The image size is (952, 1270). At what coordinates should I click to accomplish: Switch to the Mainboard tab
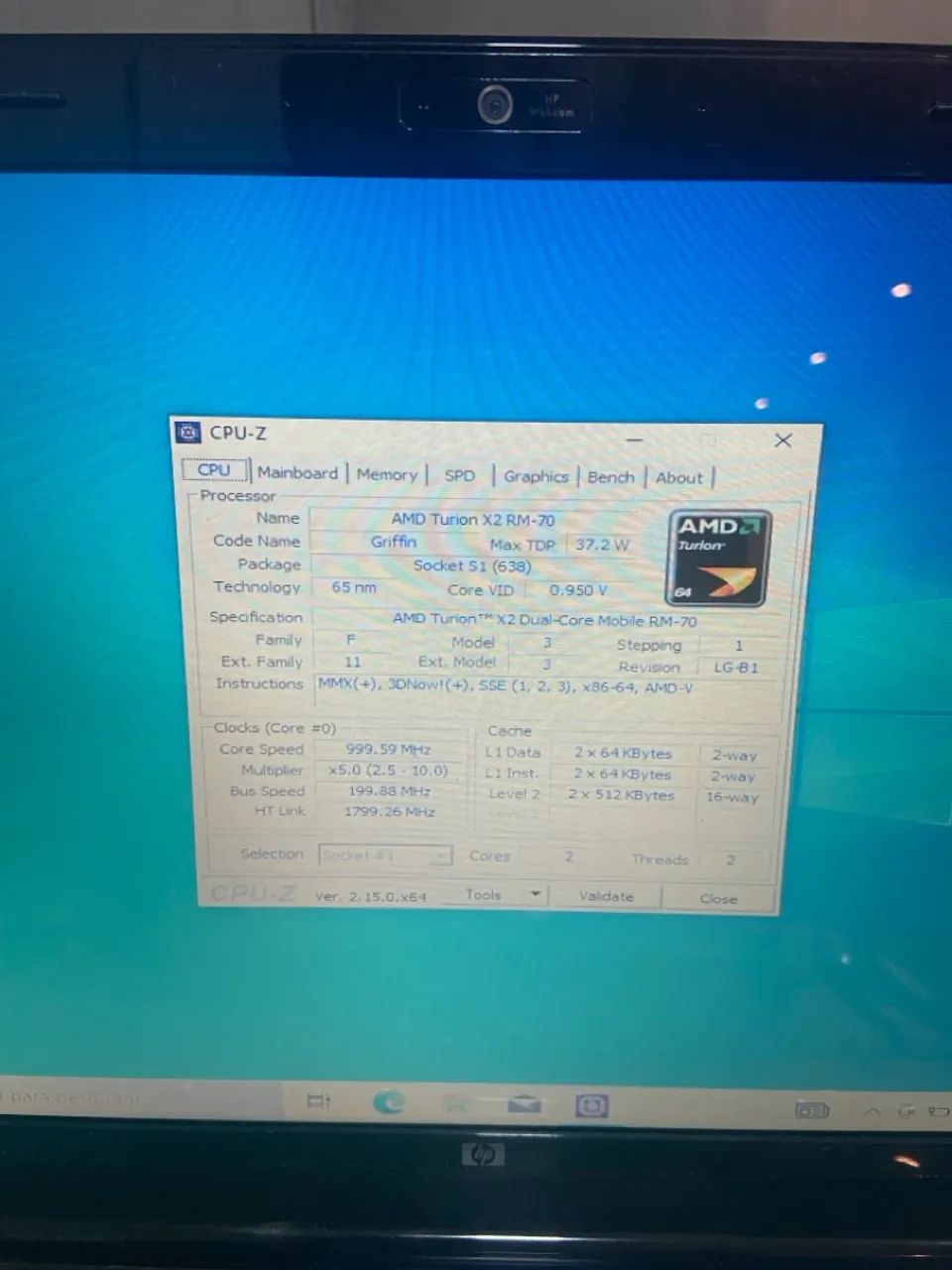pyautogui.click(x=297, y=473)
